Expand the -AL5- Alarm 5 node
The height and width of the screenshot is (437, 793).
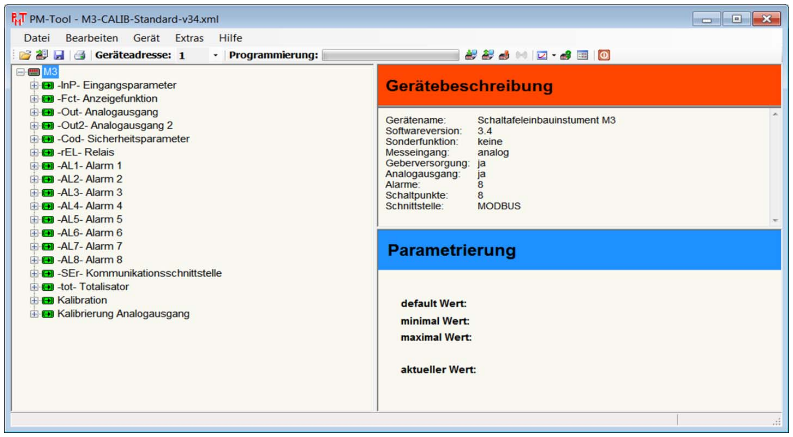[x=34, y=220]
